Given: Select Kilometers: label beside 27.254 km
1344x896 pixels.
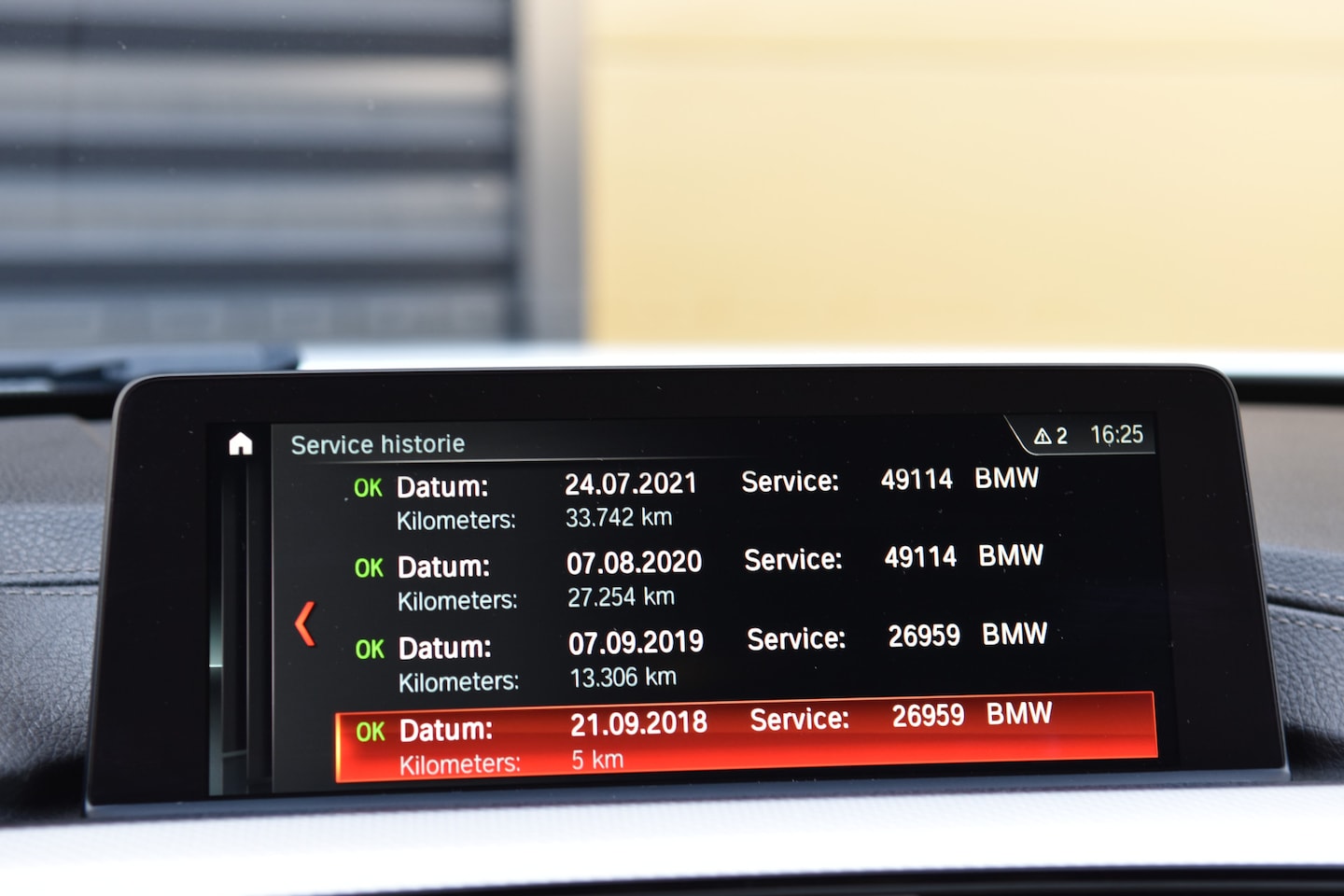Looking at the screenshot, I should (457, 600).
